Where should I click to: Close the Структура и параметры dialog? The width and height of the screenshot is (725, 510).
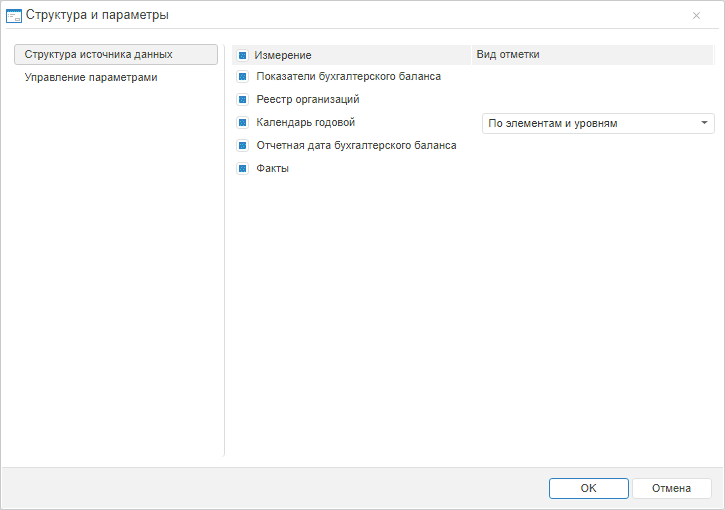[696, 15]
